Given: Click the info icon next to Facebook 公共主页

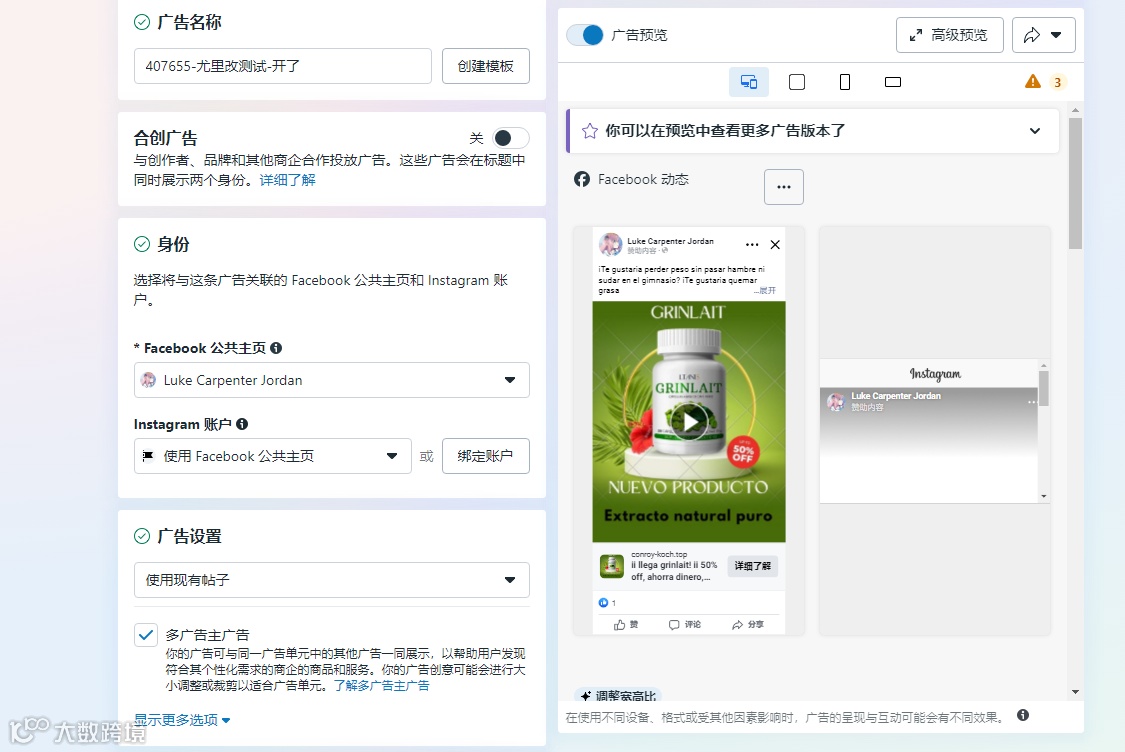Looking at the screenshot, I should pos(276,348).
